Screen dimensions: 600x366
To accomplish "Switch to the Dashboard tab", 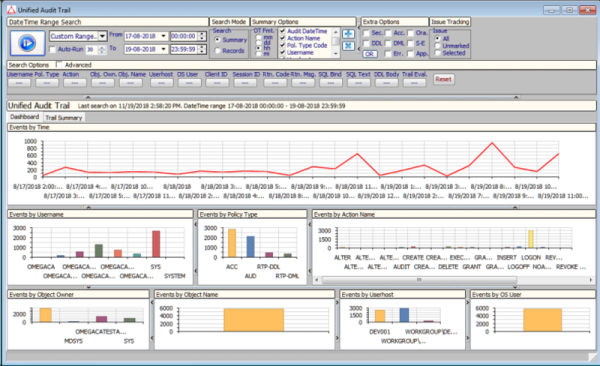I will click(24, 117).
